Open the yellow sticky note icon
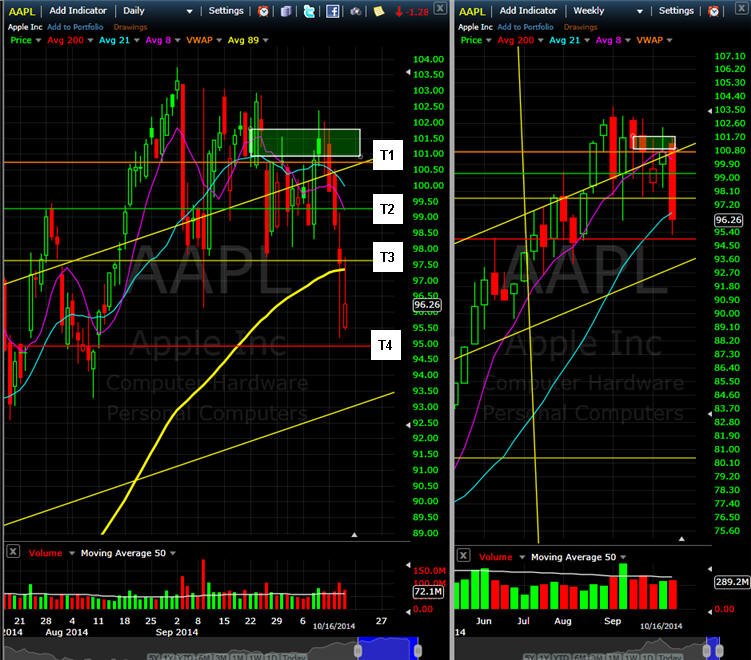Viewport: 751px width, 660px height. click(379, 11)
